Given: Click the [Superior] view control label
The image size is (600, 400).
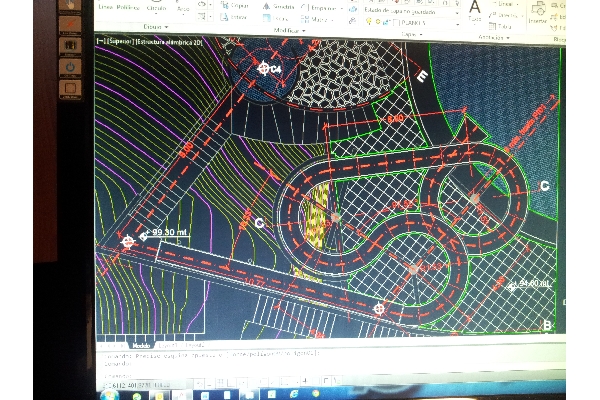Looking at the screenshot, I should (120, 43).
